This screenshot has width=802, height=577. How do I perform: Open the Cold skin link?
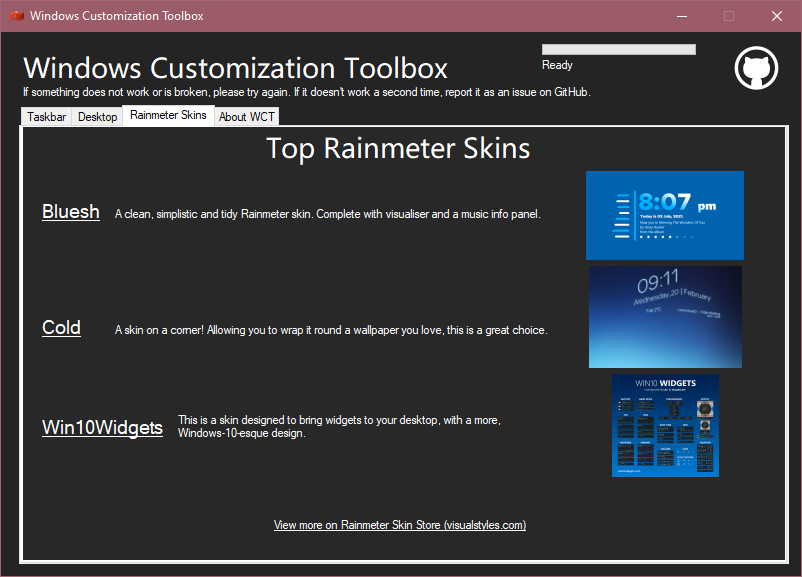click(x=61, y=327)
